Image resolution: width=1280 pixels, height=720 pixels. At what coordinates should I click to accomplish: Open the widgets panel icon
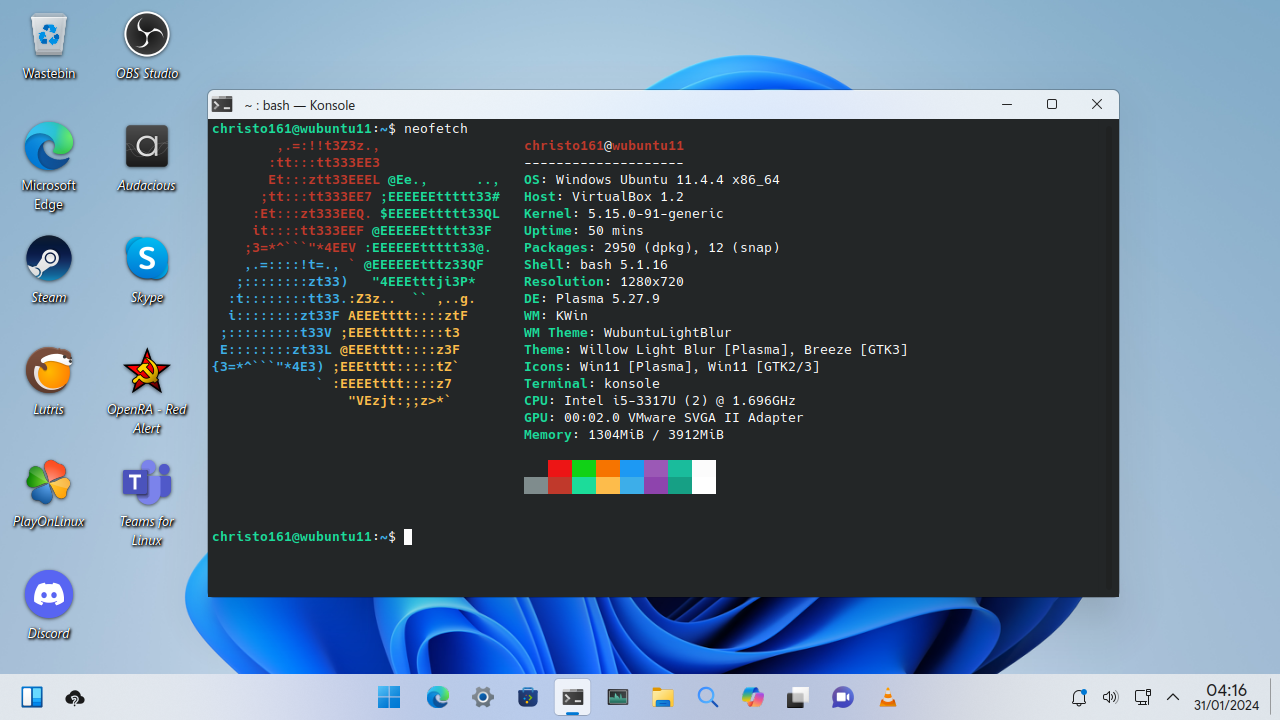[x=32, y=698]
